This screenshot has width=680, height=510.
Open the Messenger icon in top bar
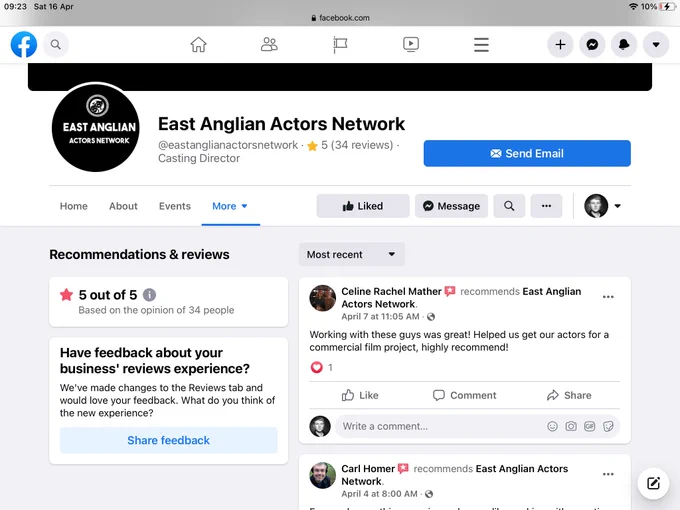pos(592,44)
